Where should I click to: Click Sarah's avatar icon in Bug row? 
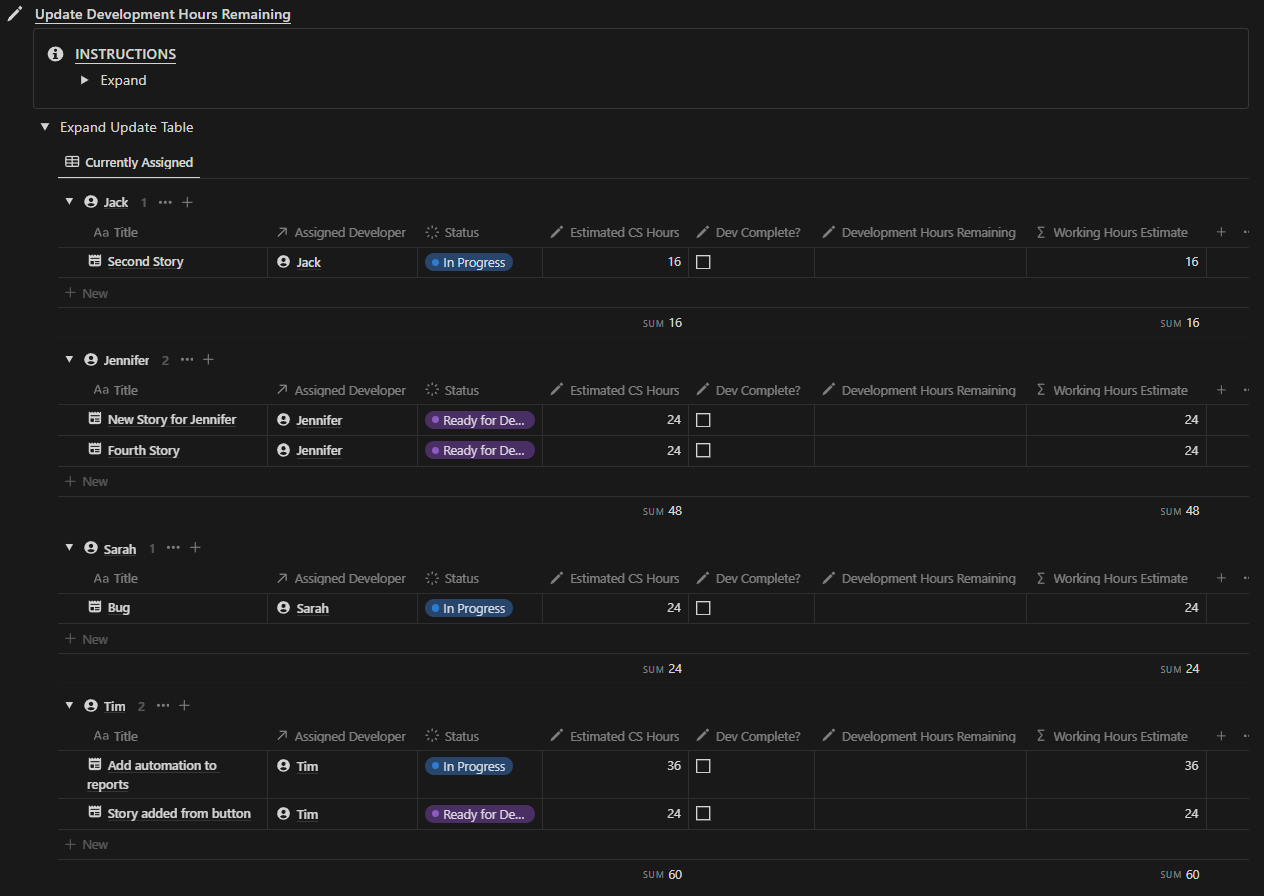coord(283,607)
